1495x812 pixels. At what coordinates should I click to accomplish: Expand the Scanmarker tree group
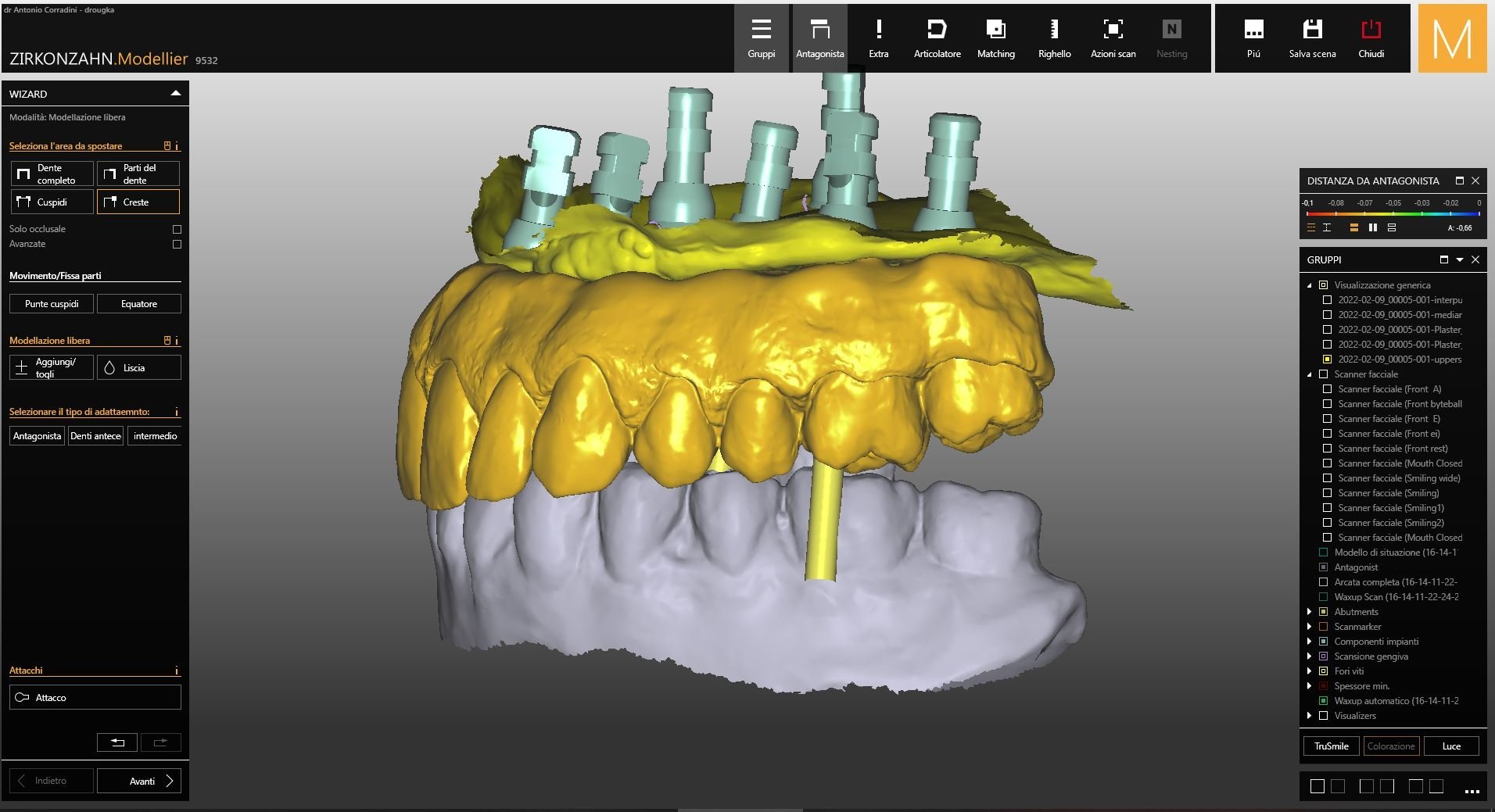click(1309, 627)
